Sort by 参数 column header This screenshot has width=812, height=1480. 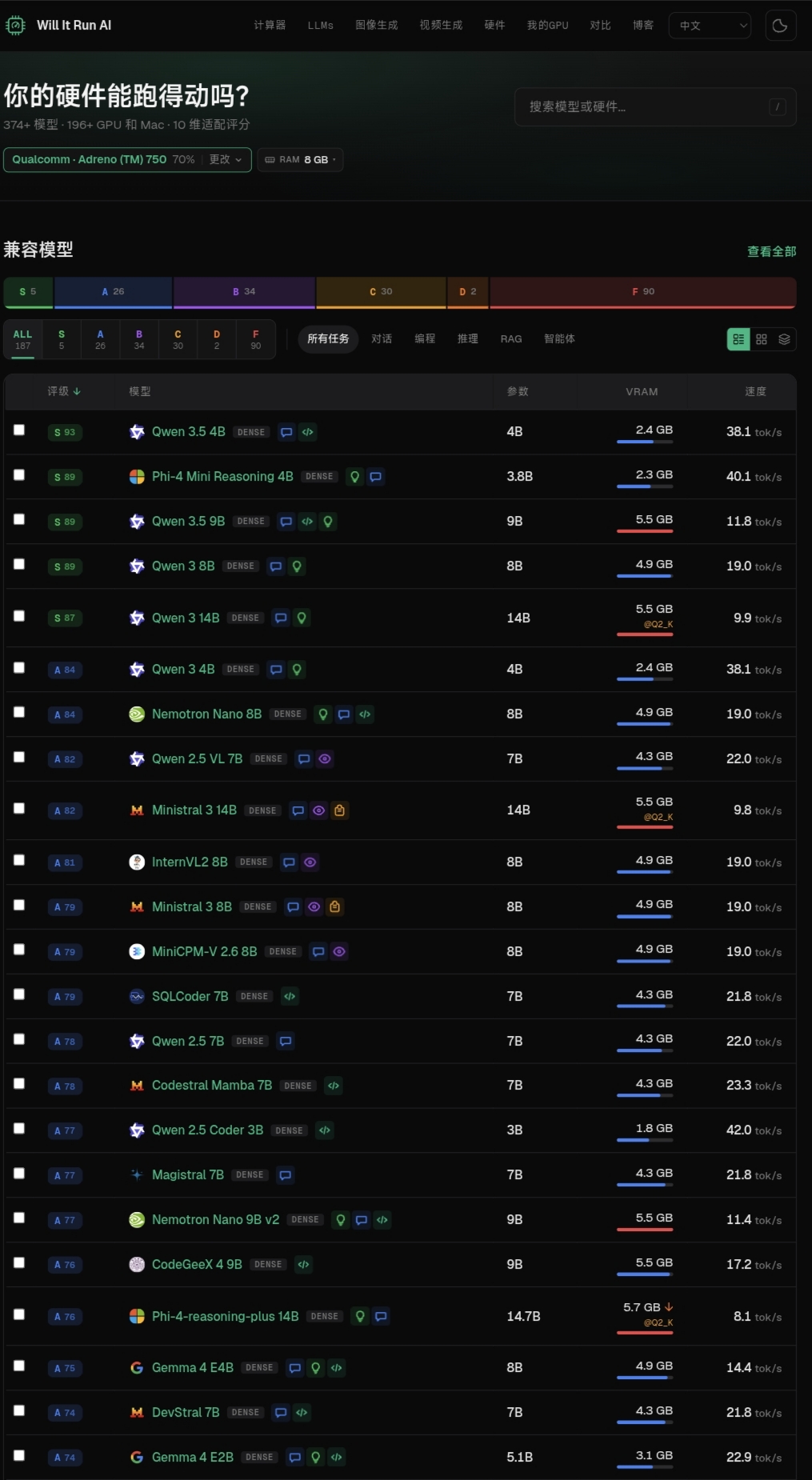(x=518, y=391)
